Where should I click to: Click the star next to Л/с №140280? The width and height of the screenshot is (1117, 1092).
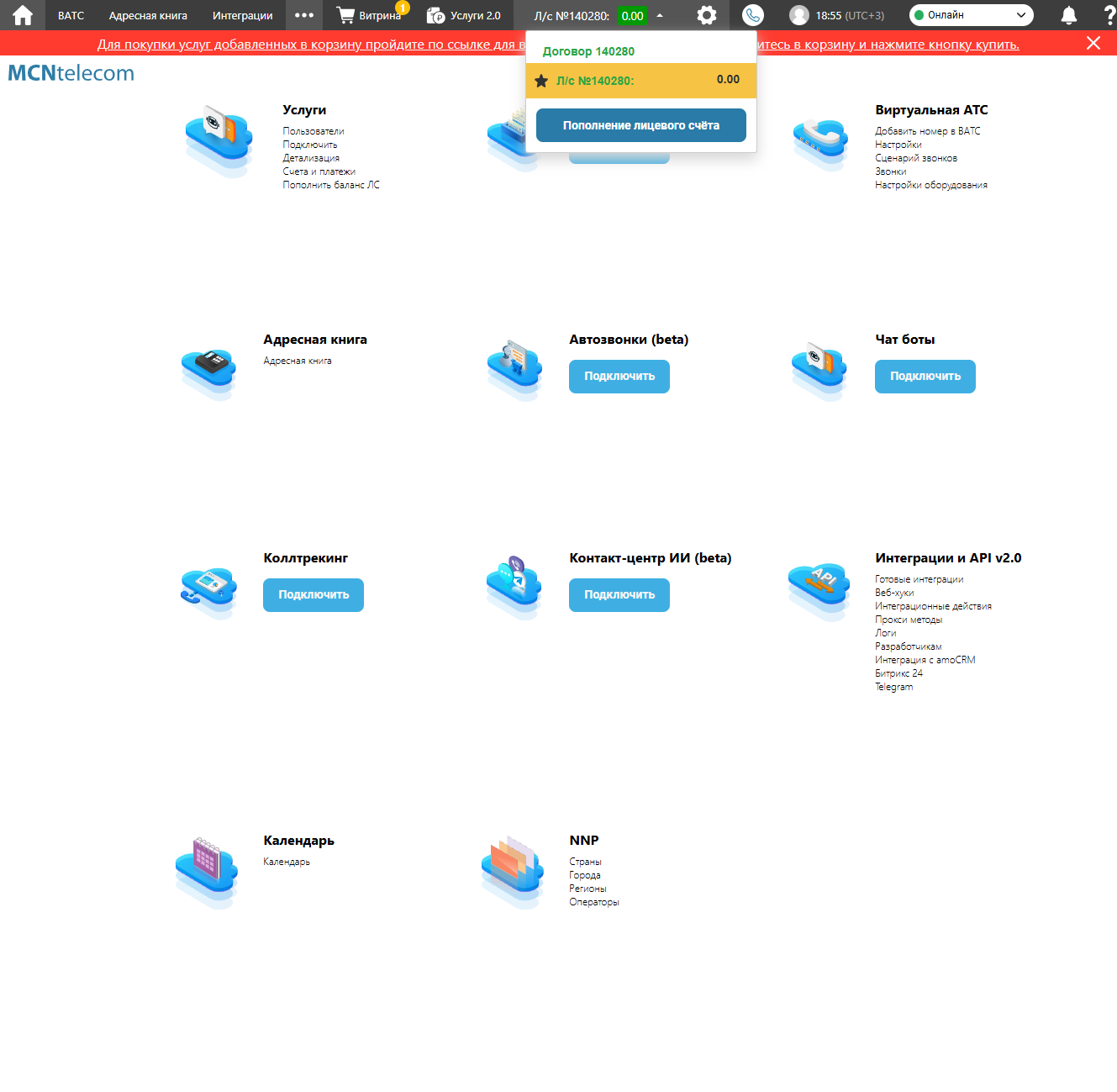[541, 81]
